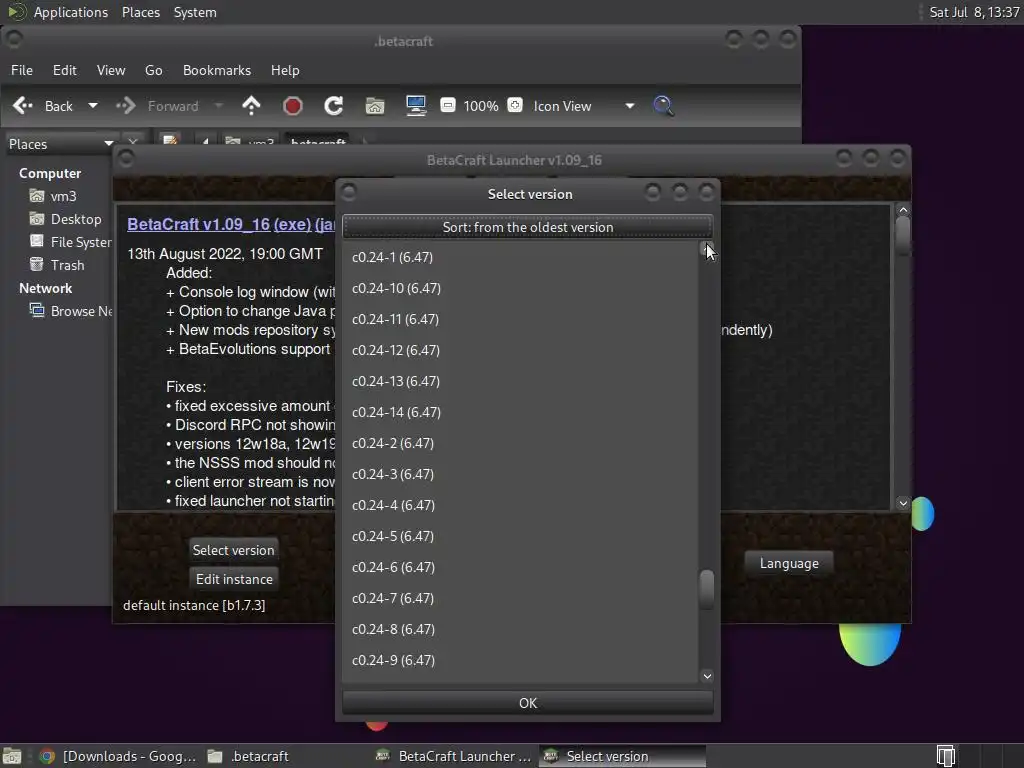
Task: Select version c0.24-12 (6.47)
Action: 520,350
